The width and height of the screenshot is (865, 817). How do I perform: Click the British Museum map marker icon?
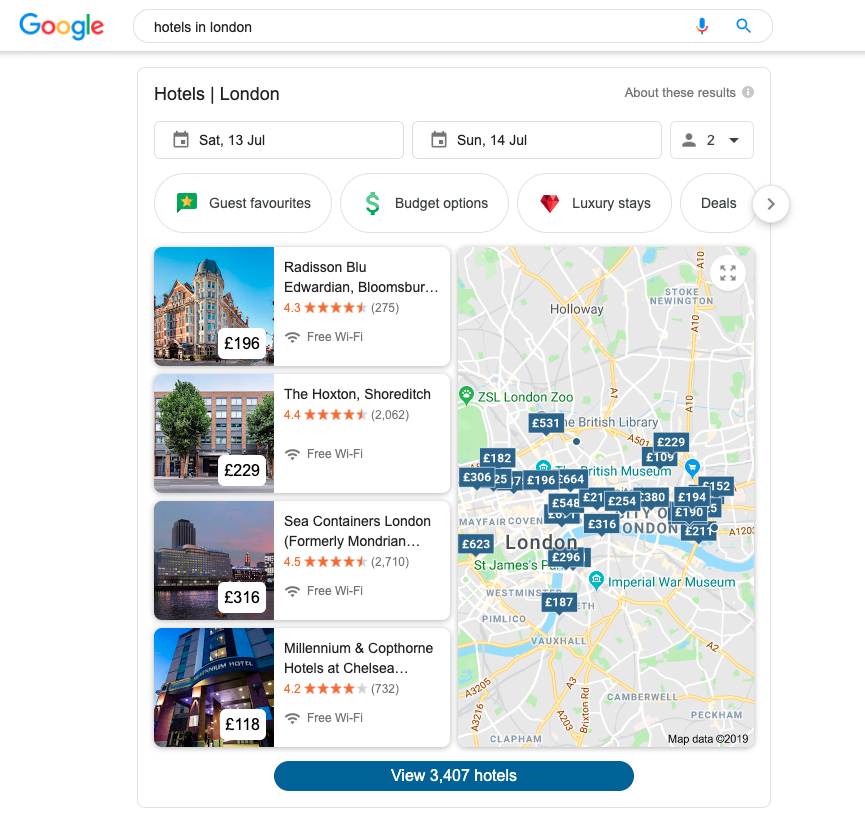[x=543, y=466]
